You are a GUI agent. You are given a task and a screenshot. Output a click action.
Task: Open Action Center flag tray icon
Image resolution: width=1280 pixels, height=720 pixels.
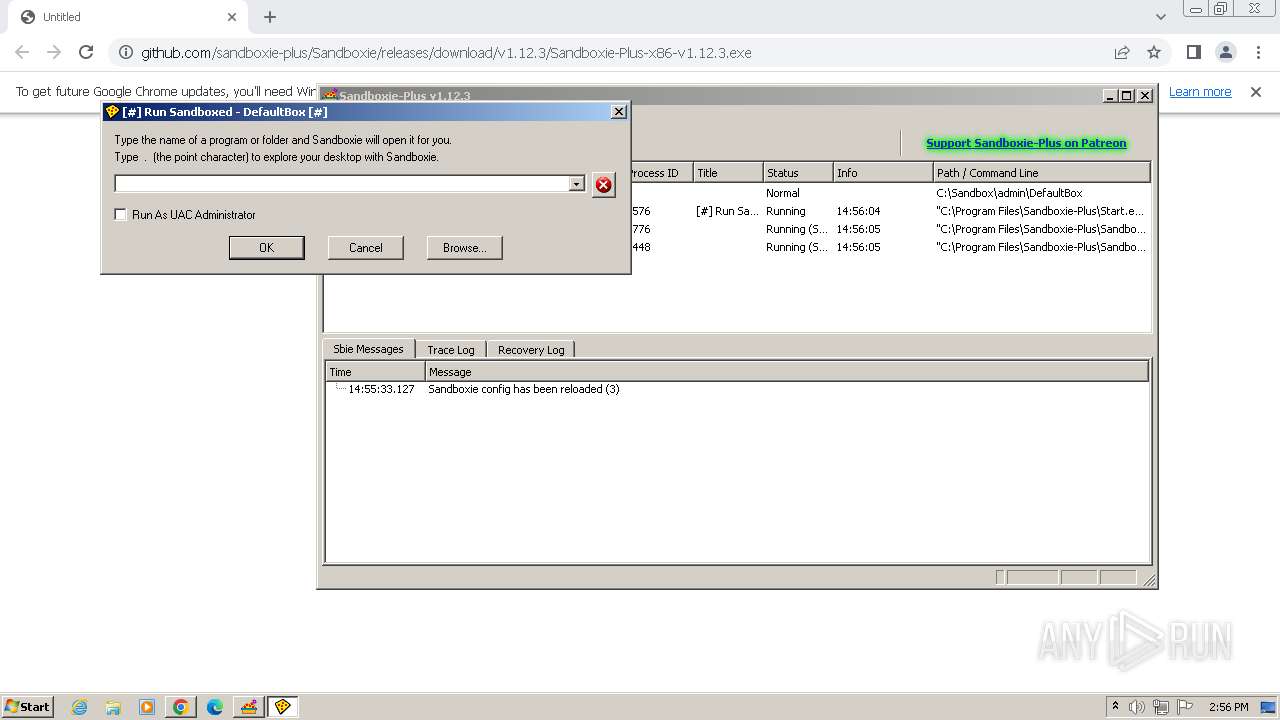(x=1185, y=707)
